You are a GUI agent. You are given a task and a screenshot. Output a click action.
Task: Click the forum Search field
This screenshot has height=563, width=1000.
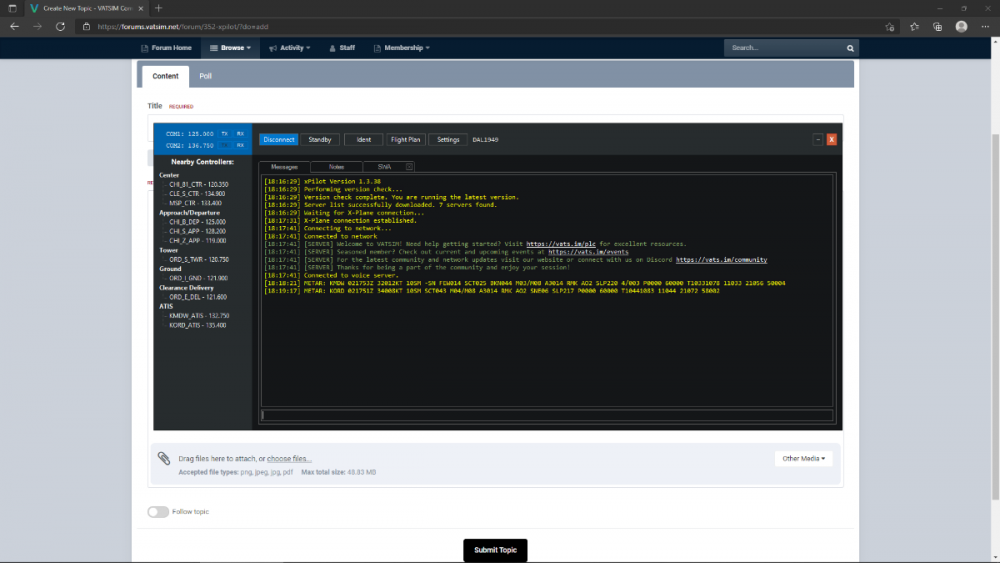pyautogui.click(x=784, y=48)
